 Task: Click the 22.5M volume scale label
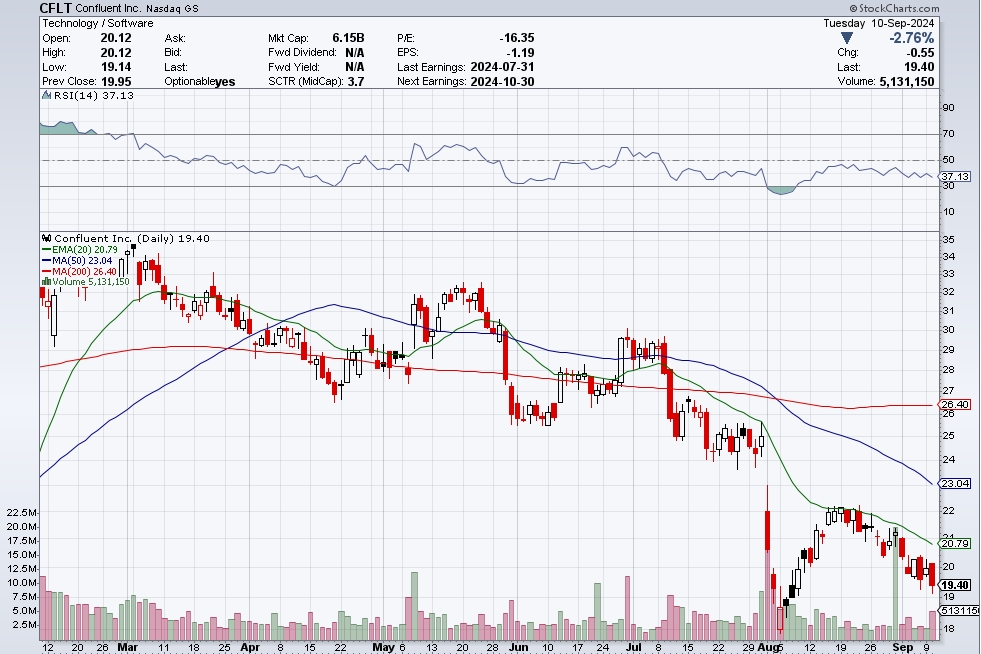click(x=21, y=513)
